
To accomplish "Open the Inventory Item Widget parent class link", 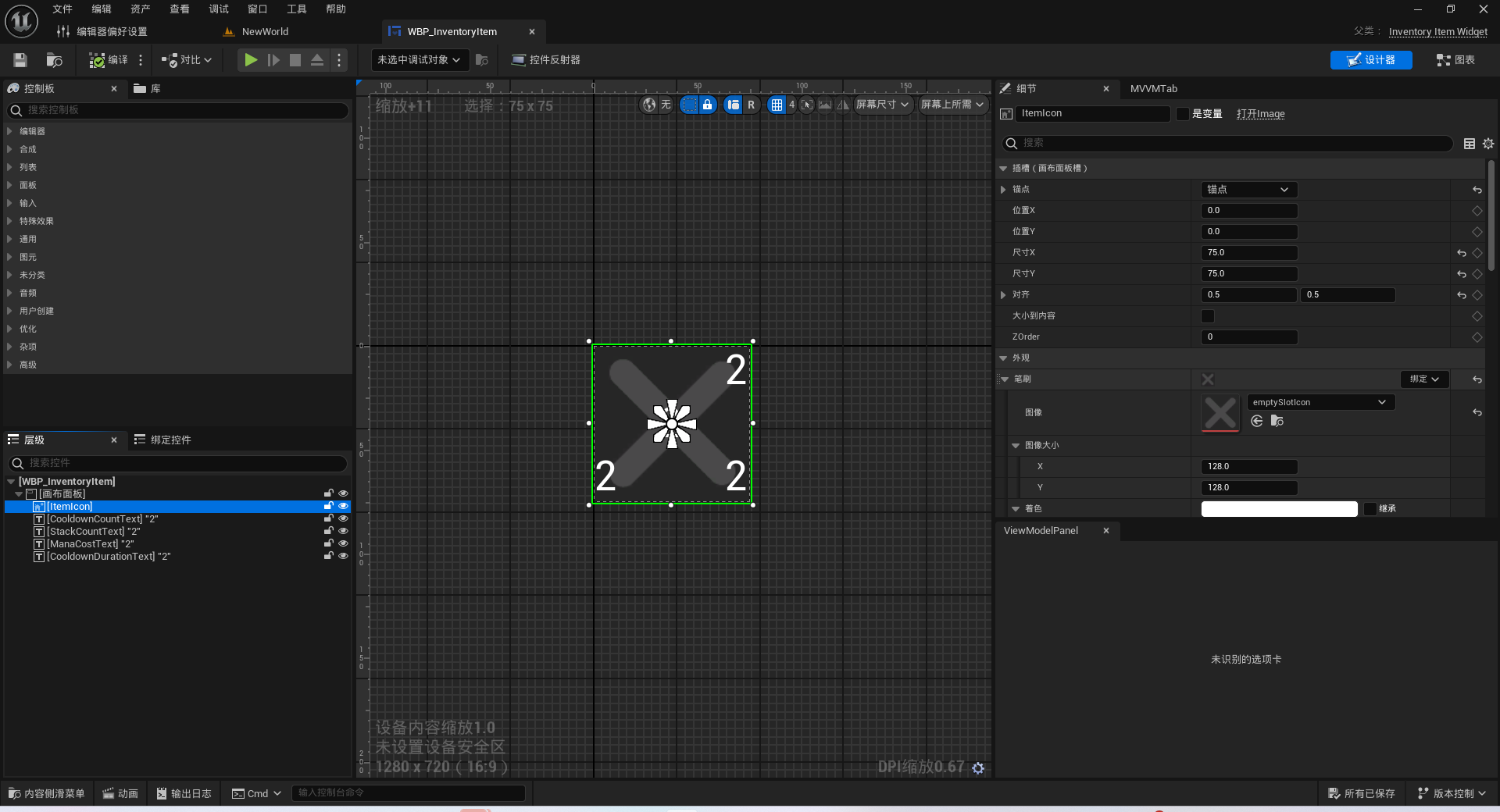I will point(1437,32).
